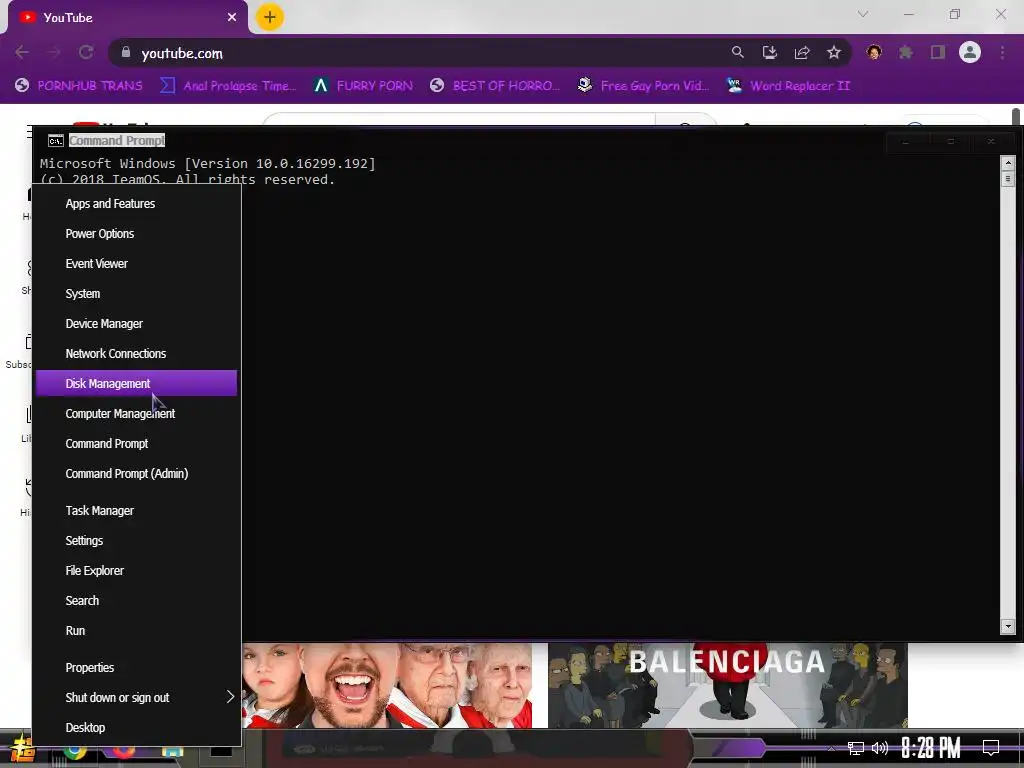Open the BEST OF HORRO... bookmark

[x=494, y=86]
